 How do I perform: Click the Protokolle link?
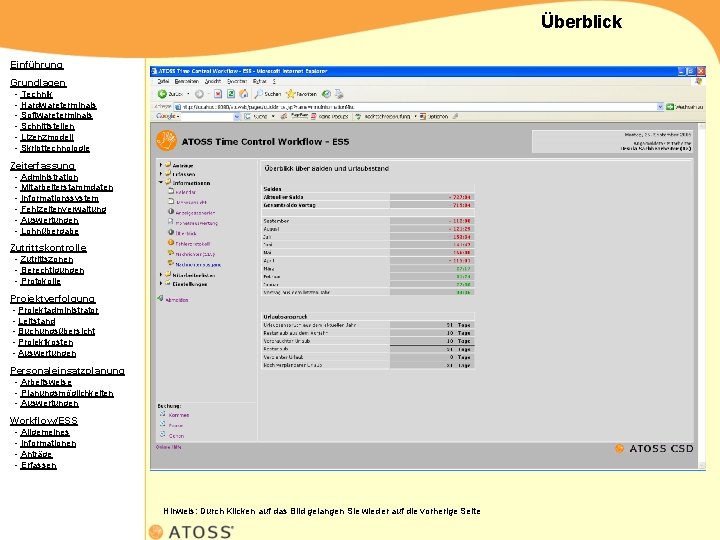[x=41, y=281]
